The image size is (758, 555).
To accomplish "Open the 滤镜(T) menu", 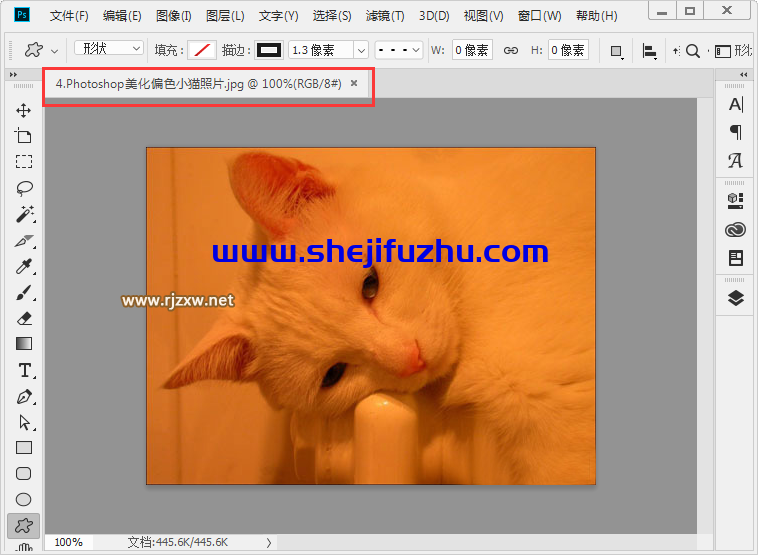I will [x=385, y=16].
